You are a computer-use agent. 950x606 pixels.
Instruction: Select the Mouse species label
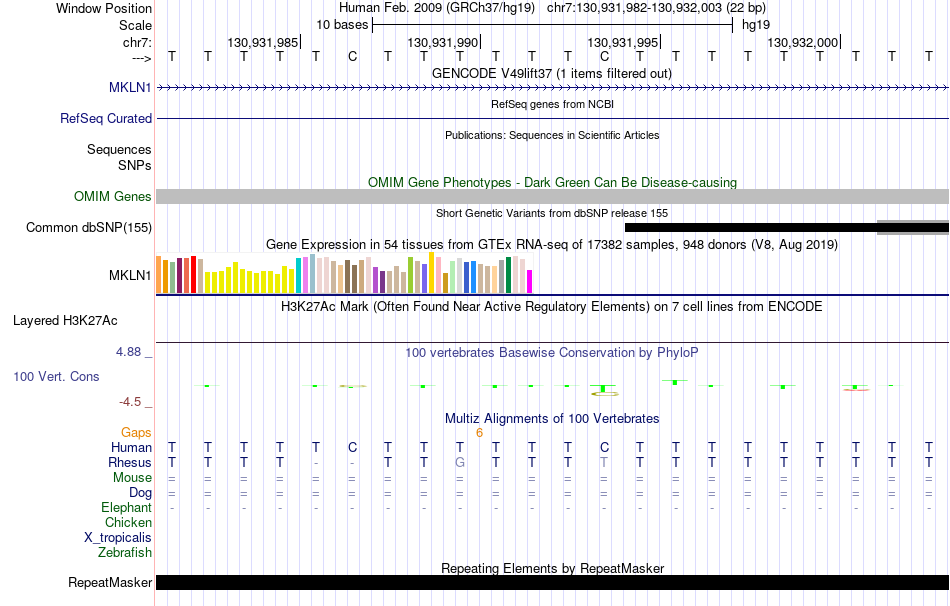tap(132, 478)
